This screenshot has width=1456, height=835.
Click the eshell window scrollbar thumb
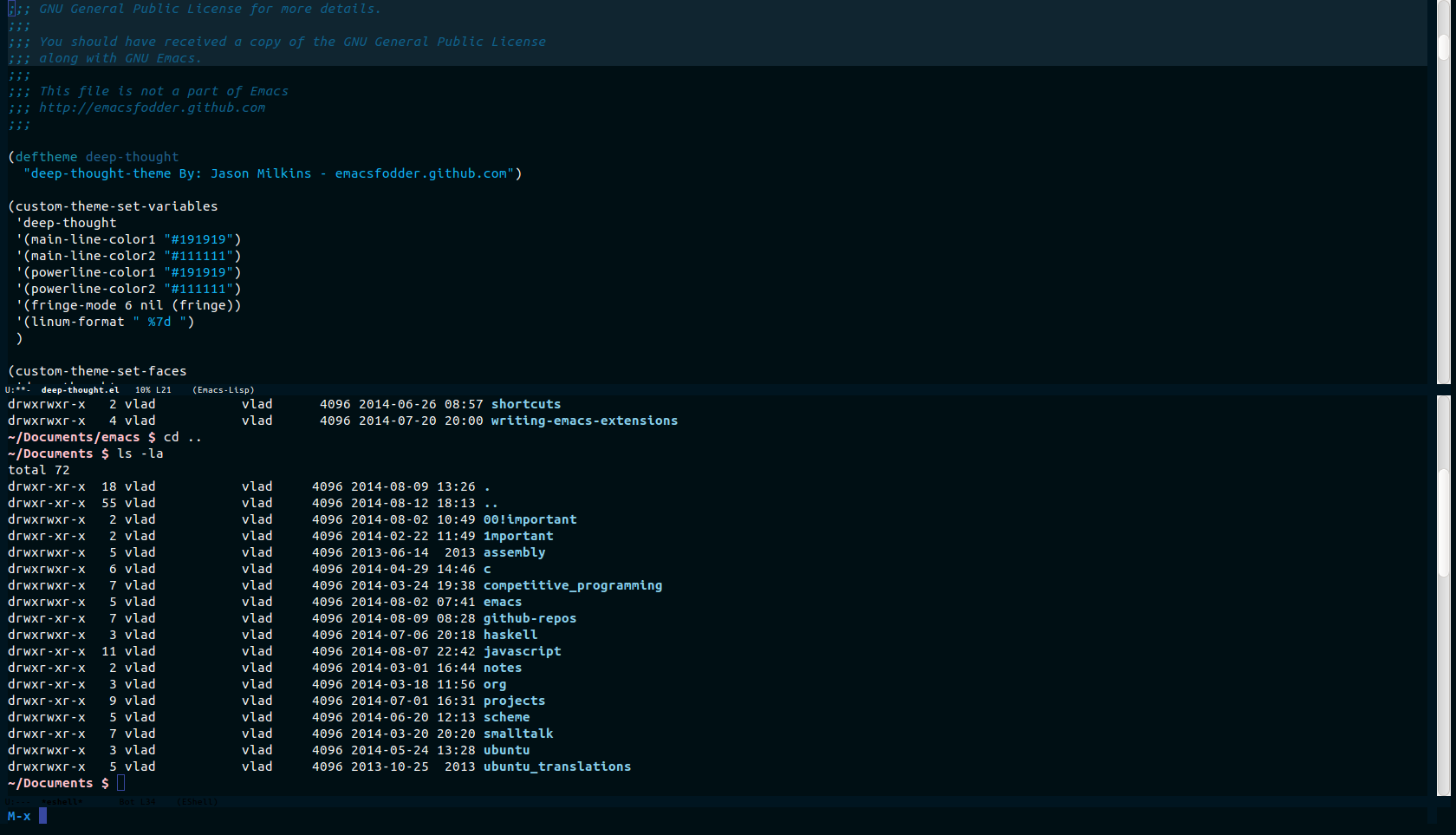click(1443, 520)
